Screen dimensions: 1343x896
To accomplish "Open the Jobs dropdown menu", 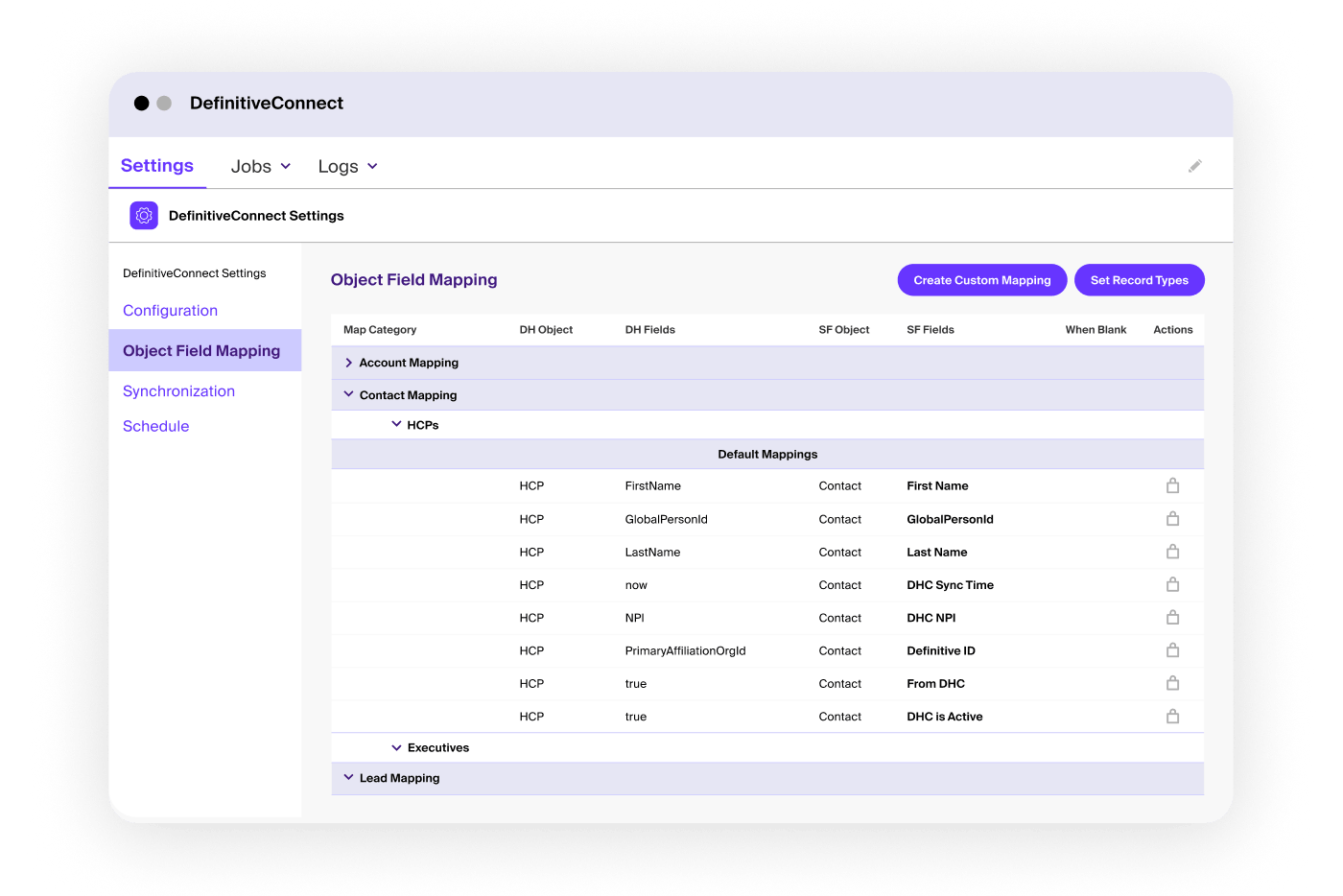I will [x=261, y=166].
